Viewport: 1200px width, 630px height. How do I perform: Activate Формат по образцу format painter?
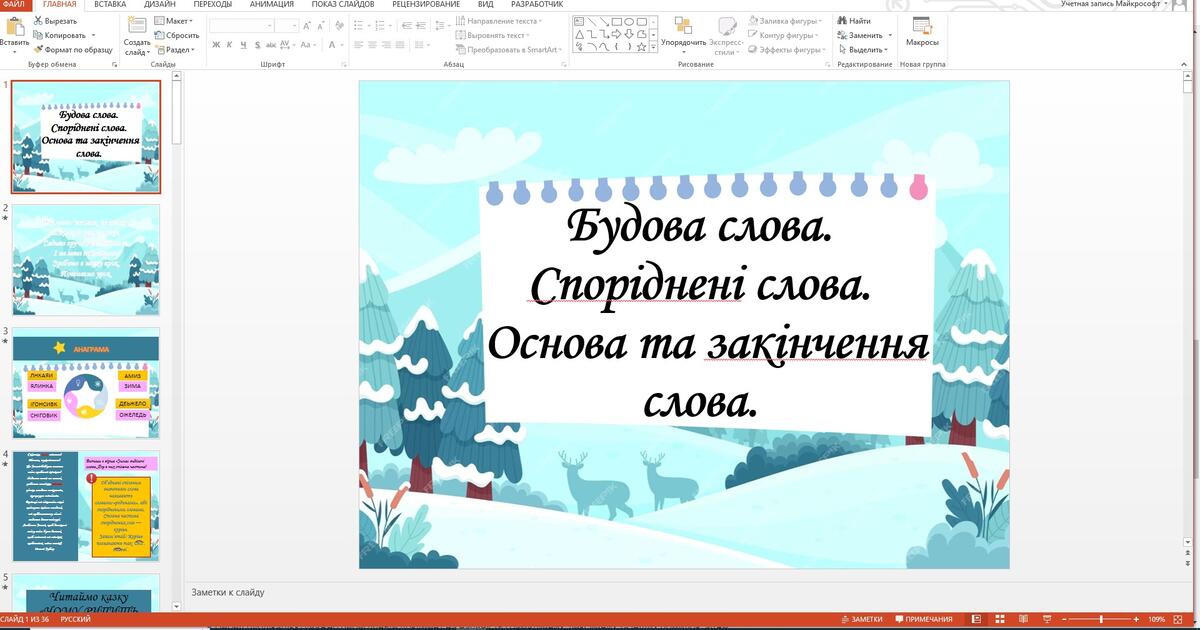tap(72, 49)
